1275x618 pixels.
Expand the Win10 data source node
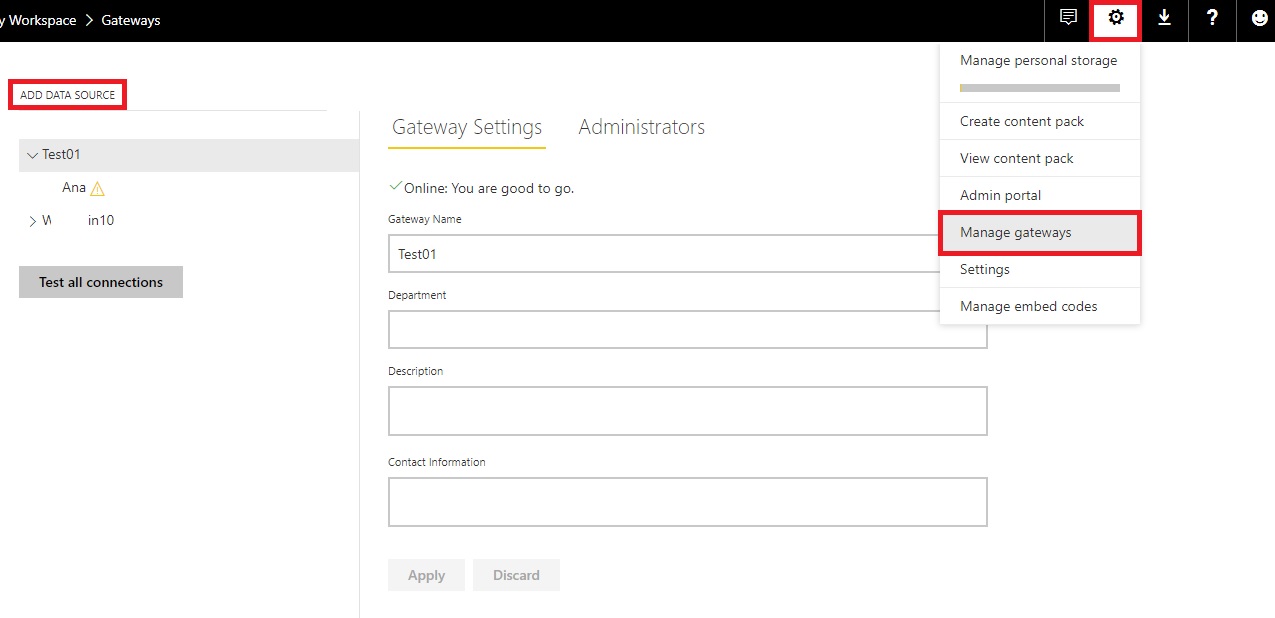(31, 220)
